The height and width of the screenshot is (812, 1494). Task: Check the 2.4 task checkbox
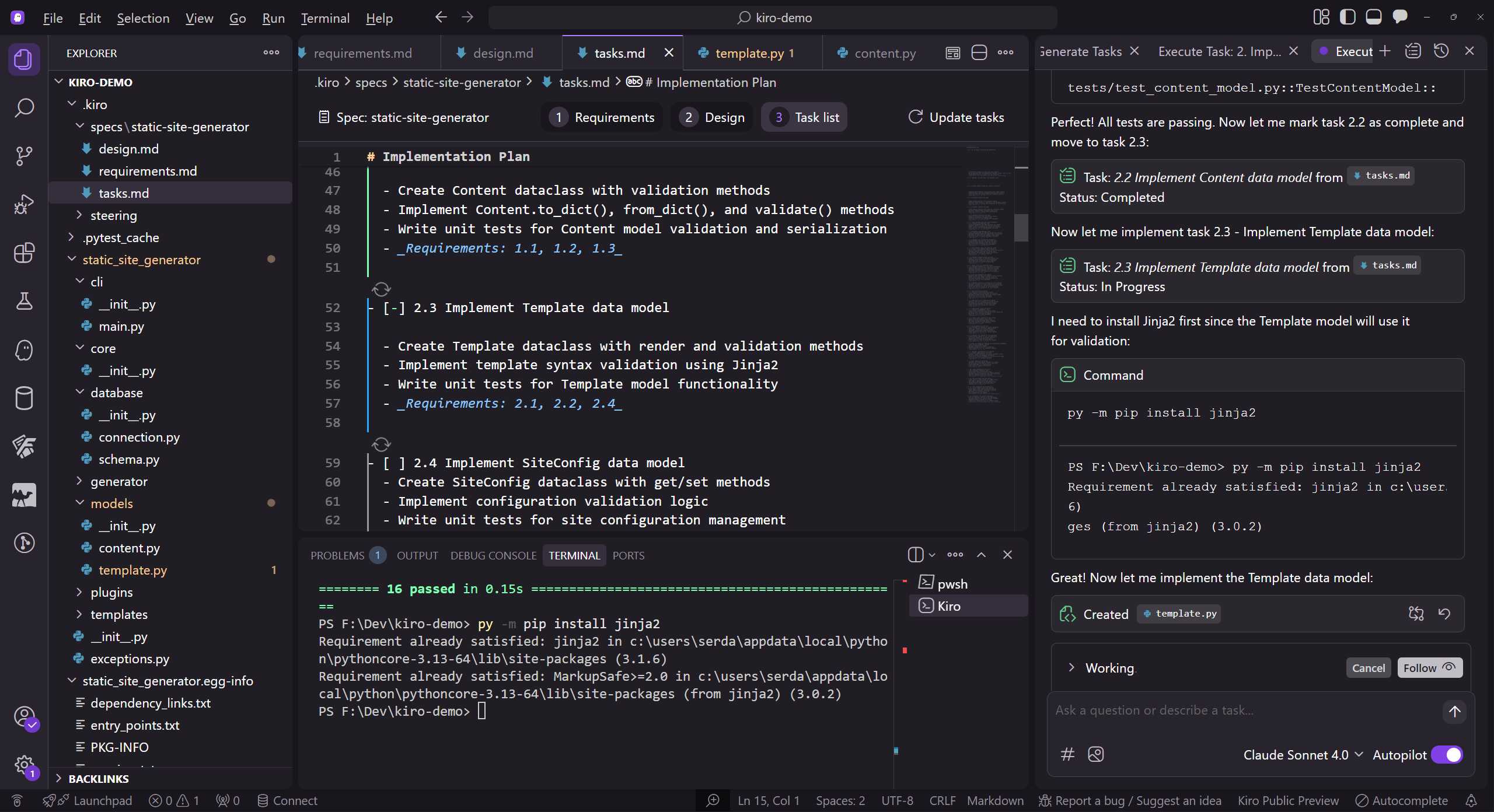pos(393,462)
